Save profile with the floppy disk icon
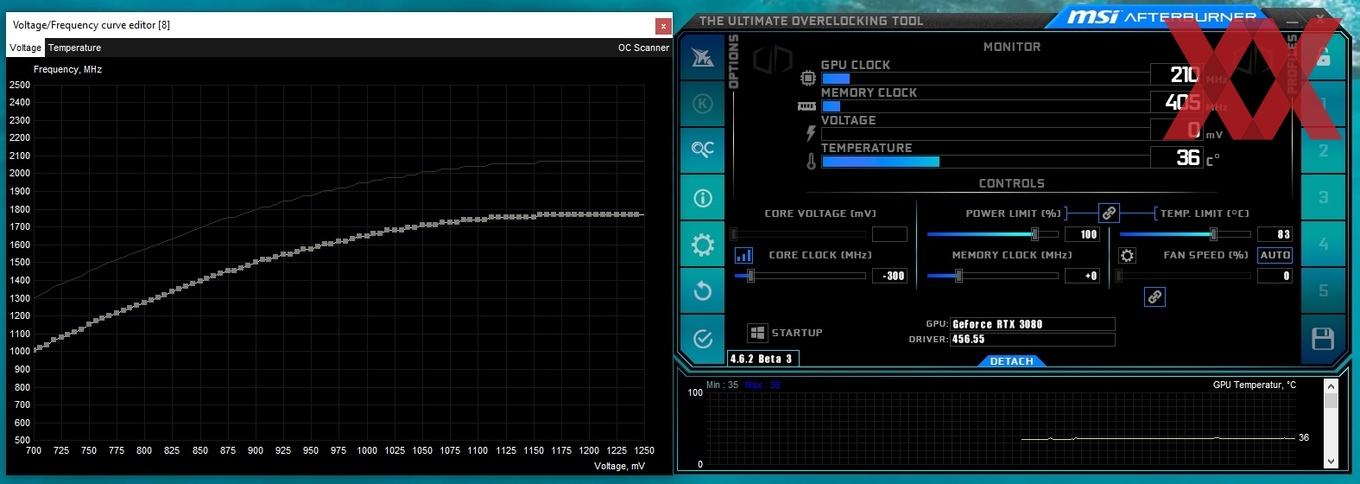 tap(1322, 338)
